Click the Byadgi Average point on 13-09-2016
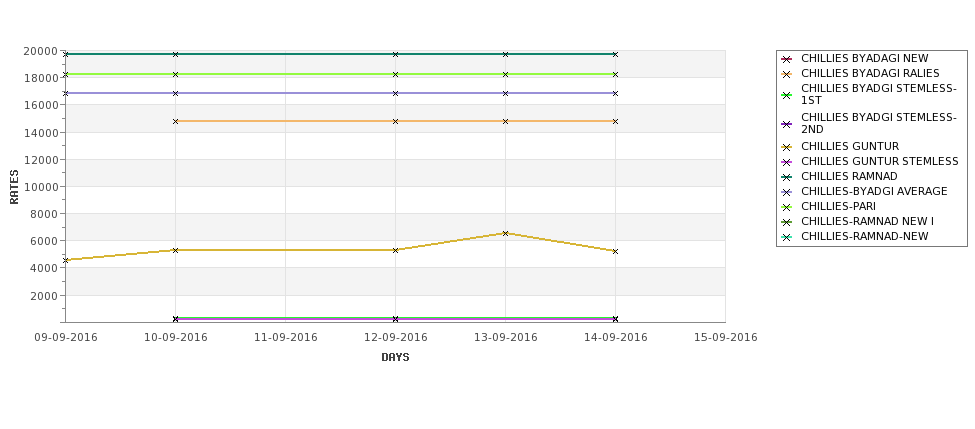The width and height of the screenshot is (975, 429). pos(506,93)
